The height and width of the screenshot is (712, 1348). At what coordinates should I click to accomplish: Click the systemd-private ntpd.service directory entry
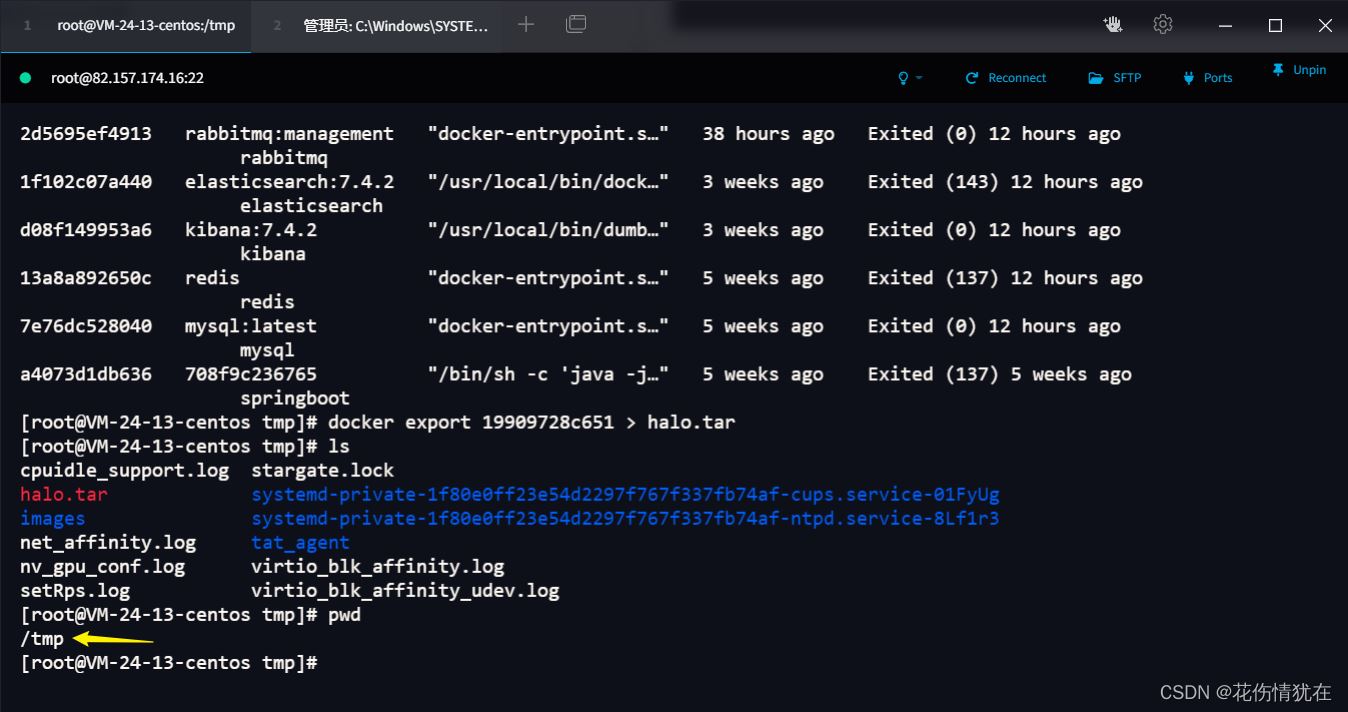tap(625, 518)
